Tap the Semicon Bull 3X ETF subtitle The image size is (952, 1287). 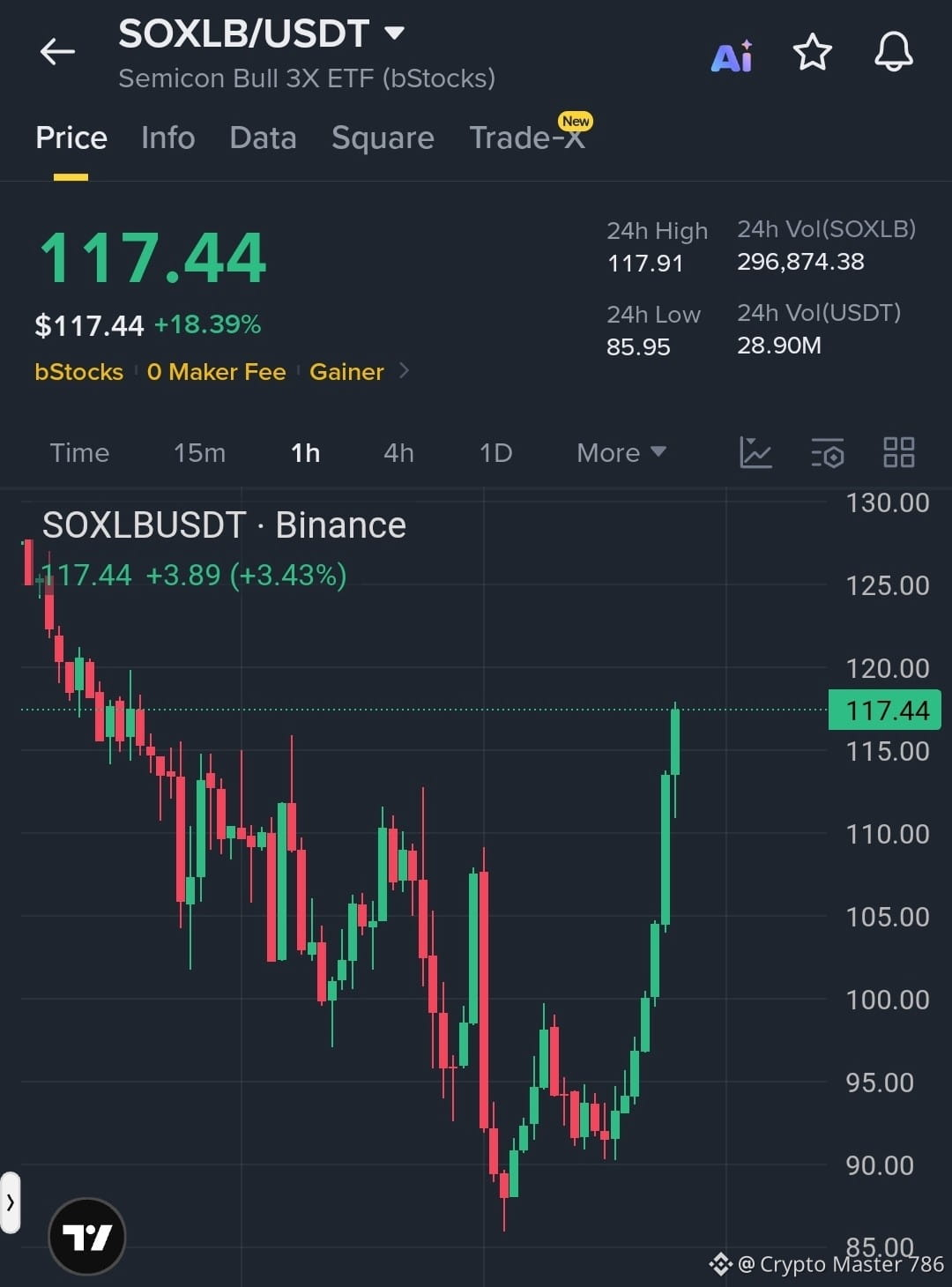(x=307, y=78)
